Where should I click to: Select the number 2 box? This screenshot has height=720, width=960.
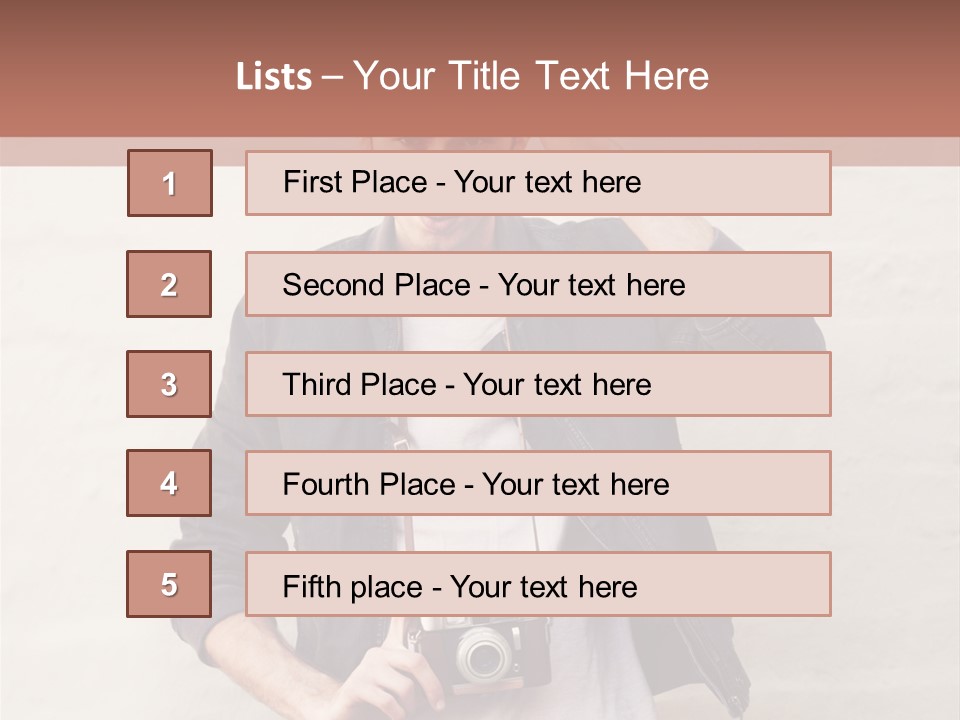point(169,284)
